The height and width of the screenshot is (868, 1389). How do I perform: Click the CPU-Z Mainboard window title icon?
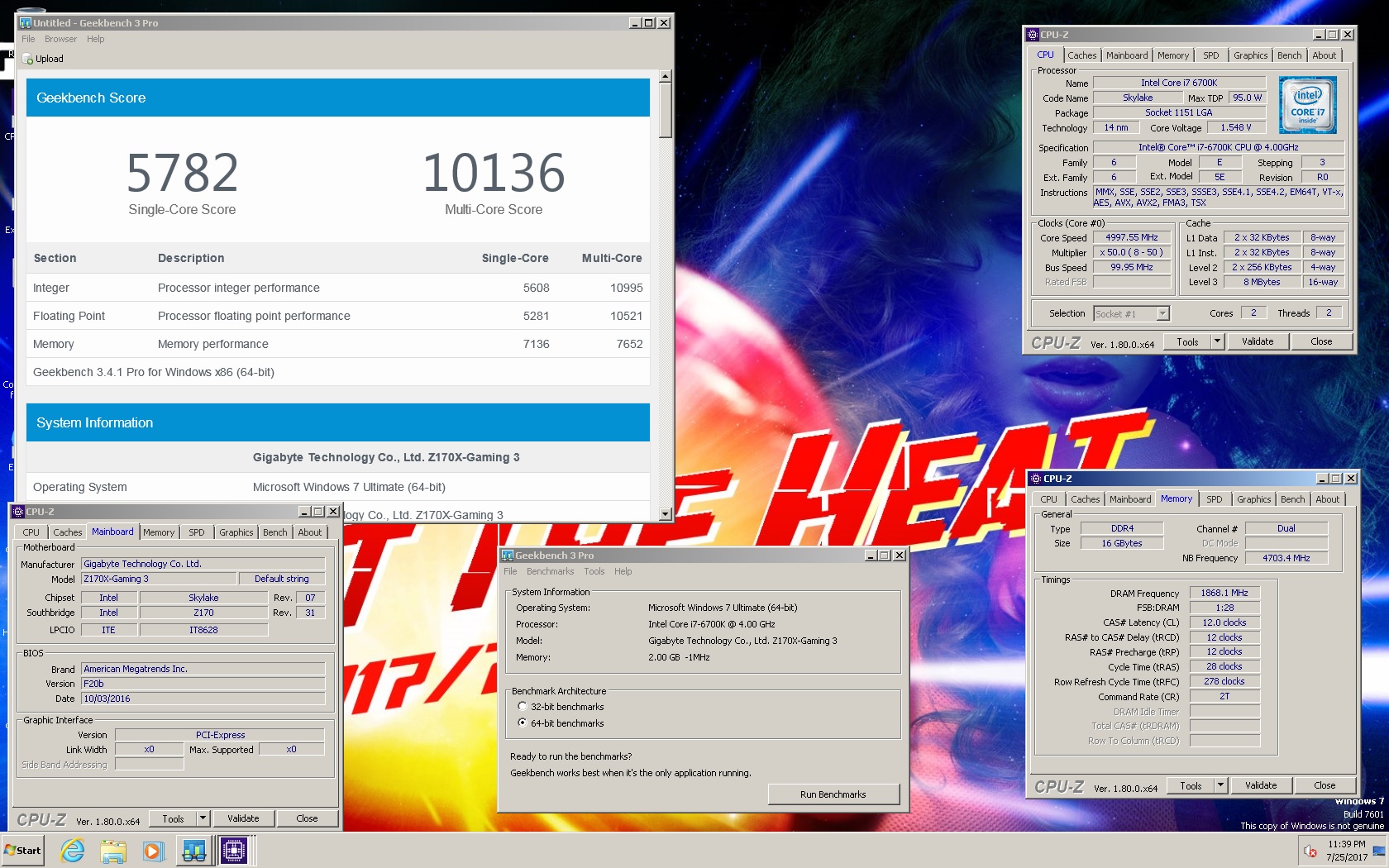(18, 512)
